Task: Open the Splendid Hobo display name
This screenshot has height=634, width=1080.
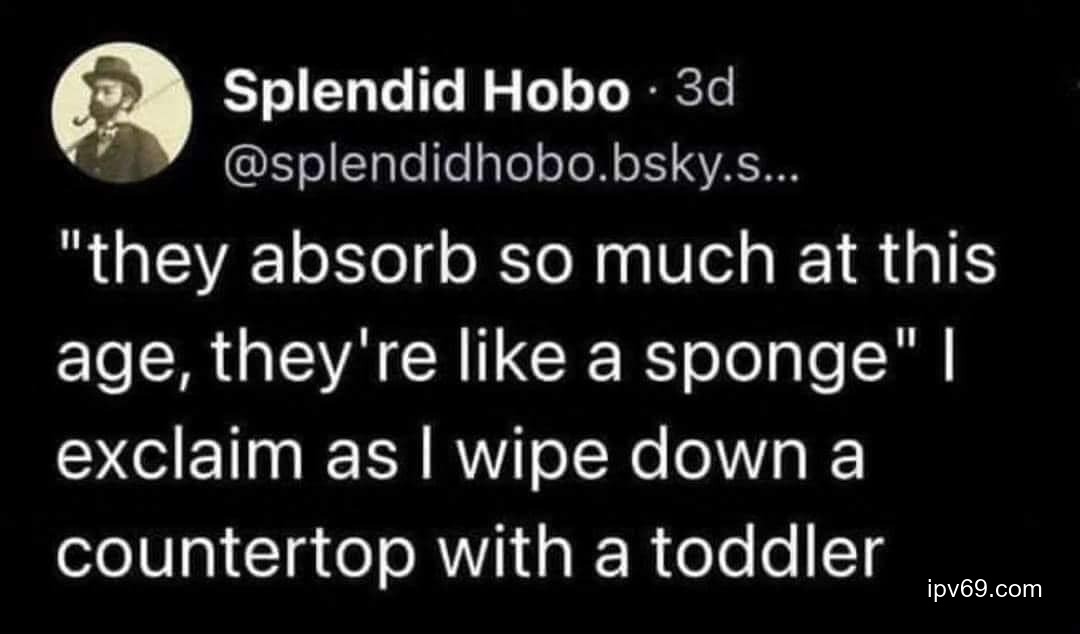Action: [422, 95]
